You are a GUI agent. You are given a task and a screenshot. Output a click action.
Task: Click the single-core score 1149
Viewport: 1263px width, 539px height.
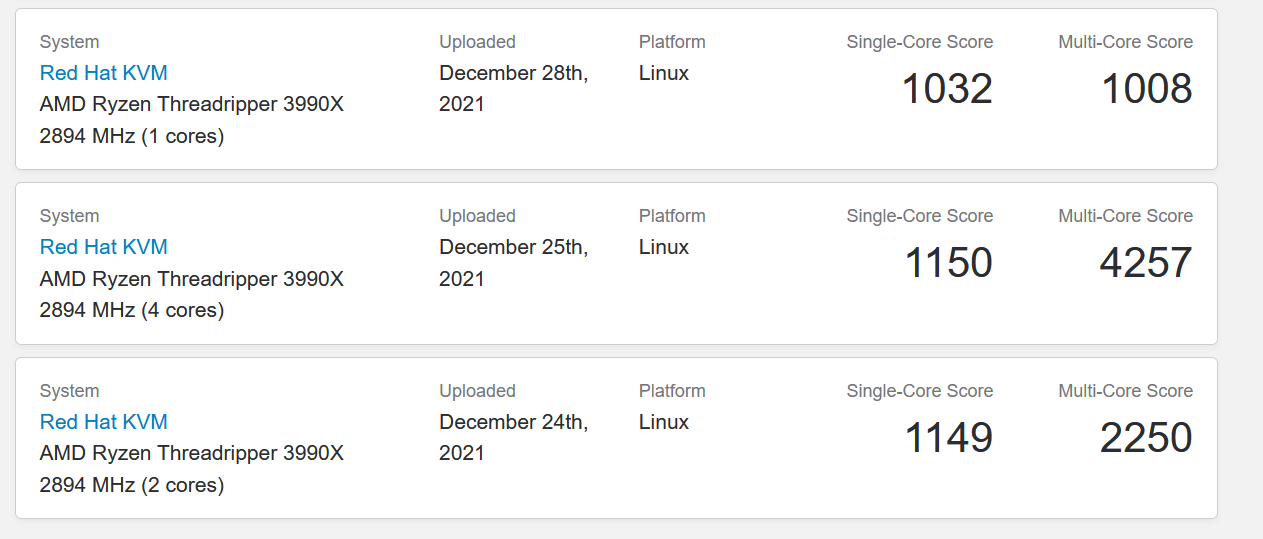point(948,438)
